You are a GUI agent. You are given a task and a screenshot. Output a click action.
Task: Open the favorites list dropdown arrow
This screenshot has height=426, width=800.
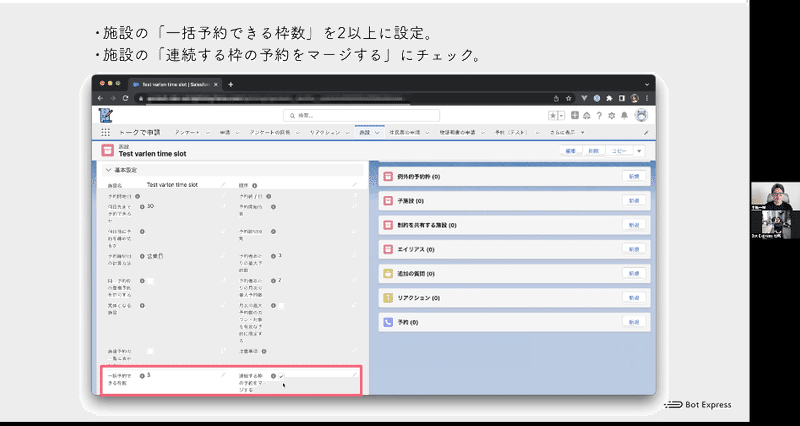(561, 116)
